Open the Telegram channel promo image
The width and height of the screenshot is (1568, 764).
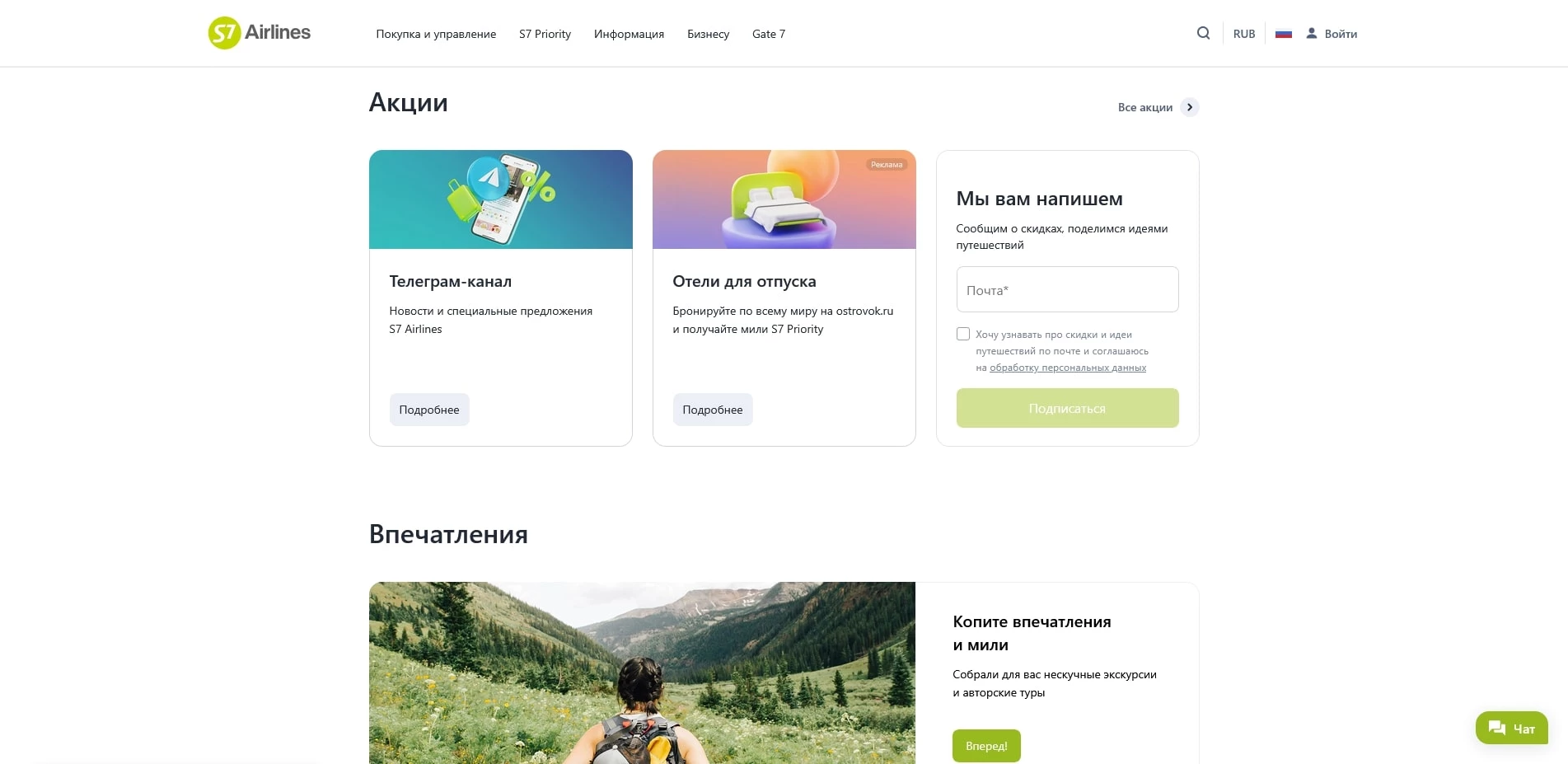tap(501, 199)
